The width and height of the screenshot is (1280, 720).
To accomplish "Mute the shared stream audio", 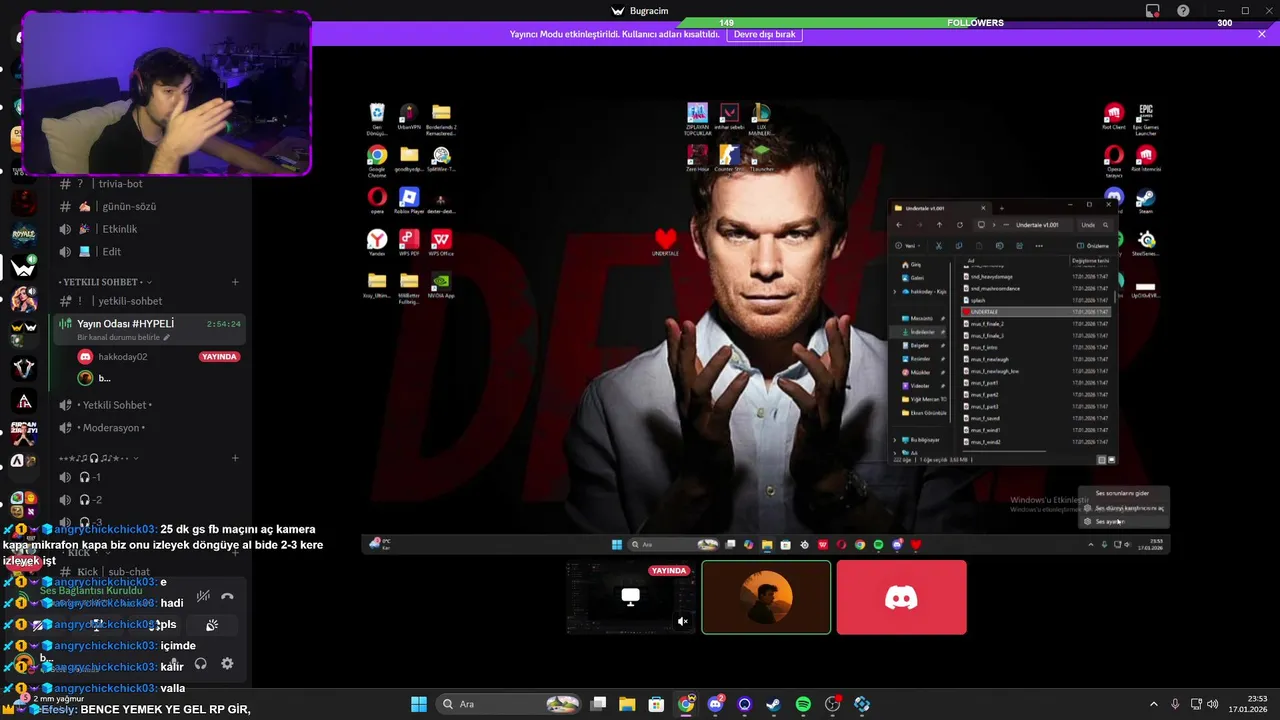I will point(683,621).
